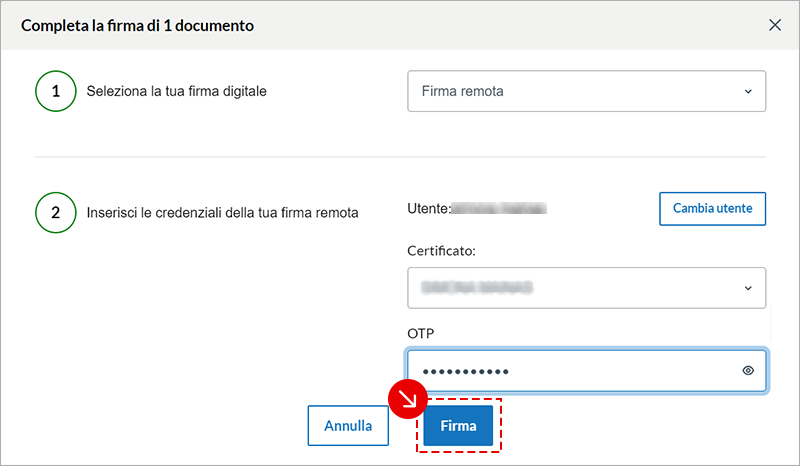Show the OTP with the eye icon
This screenshot has height=466, width=800.
click(747, 371)
